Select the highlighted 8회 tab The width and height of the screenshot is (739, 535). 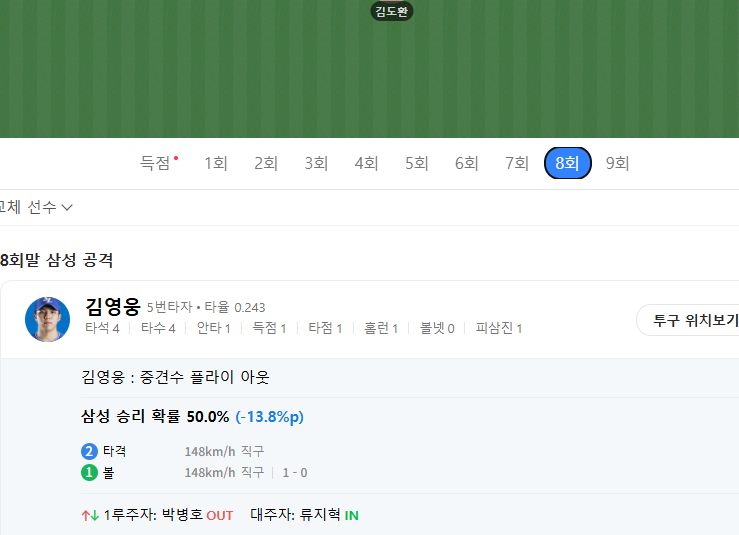pyautogui.click(x=567, y=163)
